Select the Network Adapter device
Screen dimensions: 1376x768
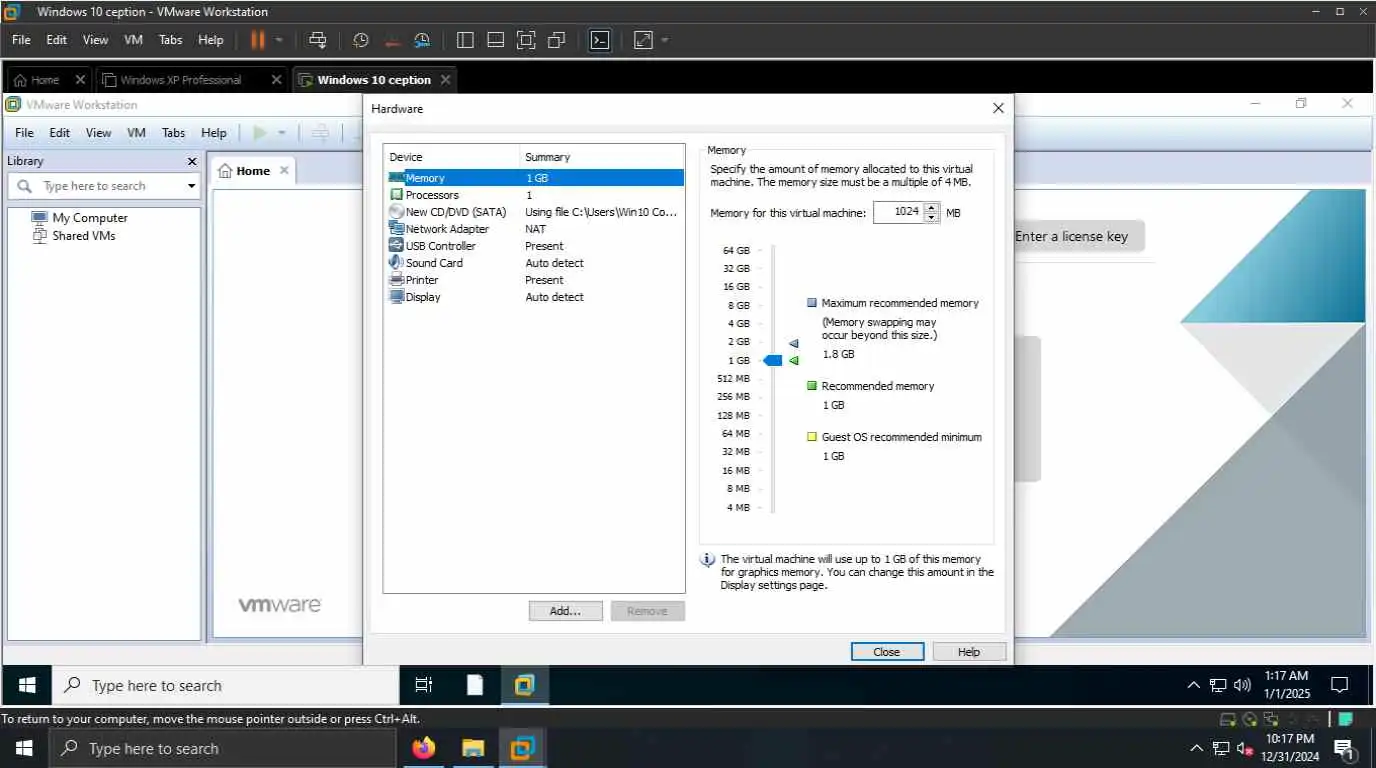pyautogui.click(x=534, y=229)
